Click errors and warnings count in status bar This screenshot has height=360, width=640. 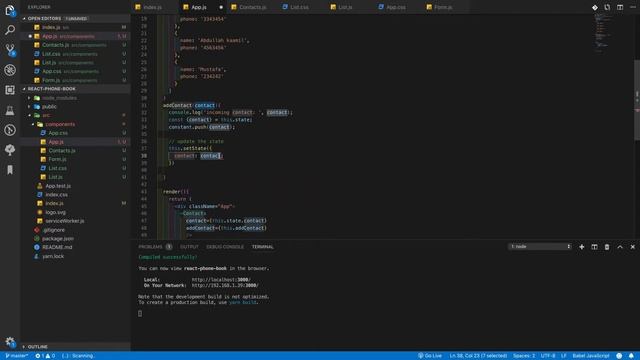click(45, 356)
